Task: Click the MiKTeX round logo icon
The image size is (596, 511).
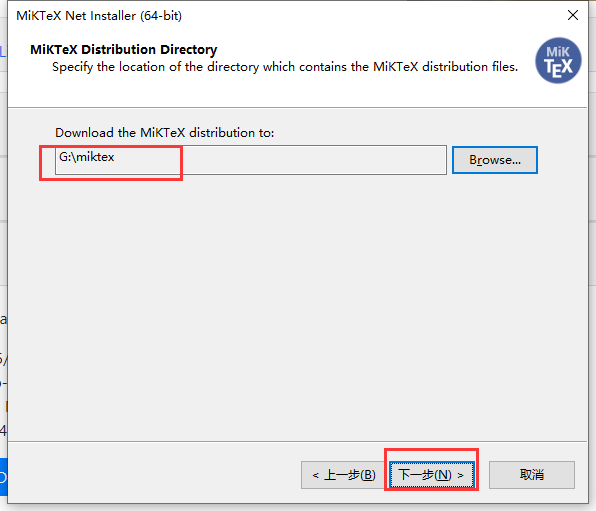Action: (558, 60)
